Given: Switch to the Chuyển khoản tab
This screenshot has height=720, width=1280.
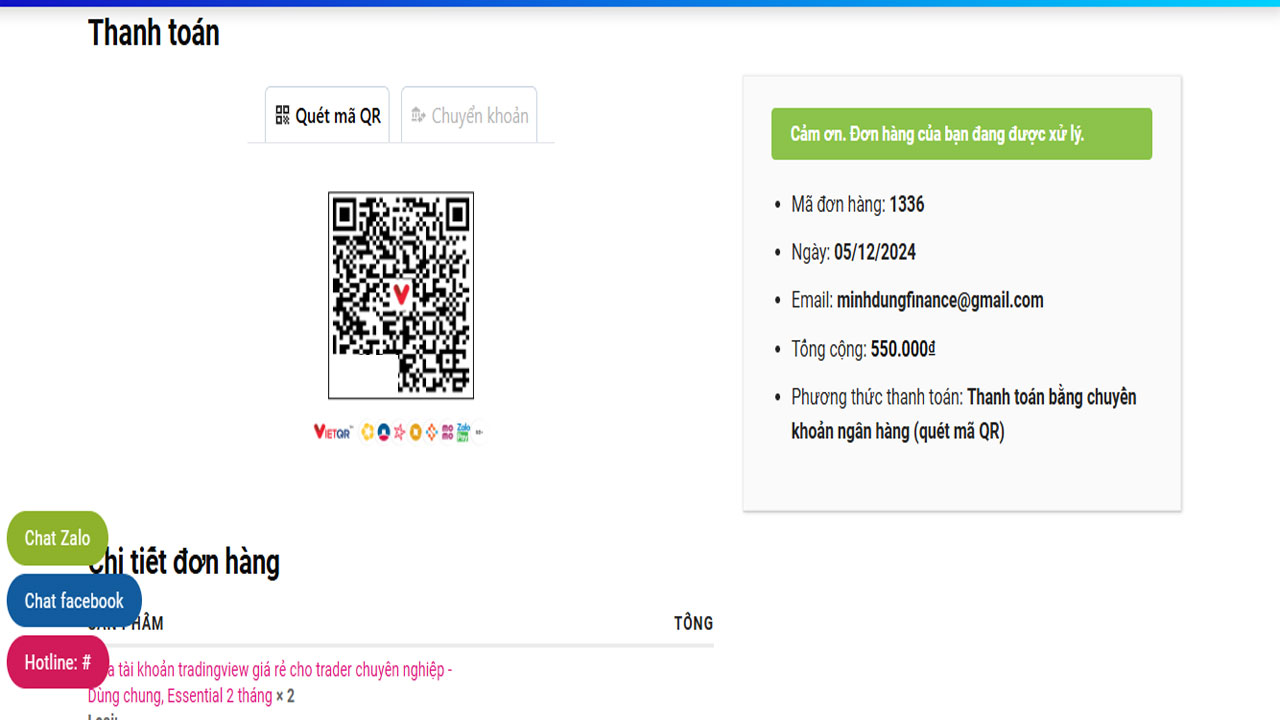Looking at the screenshot, I should pos(468,115).
